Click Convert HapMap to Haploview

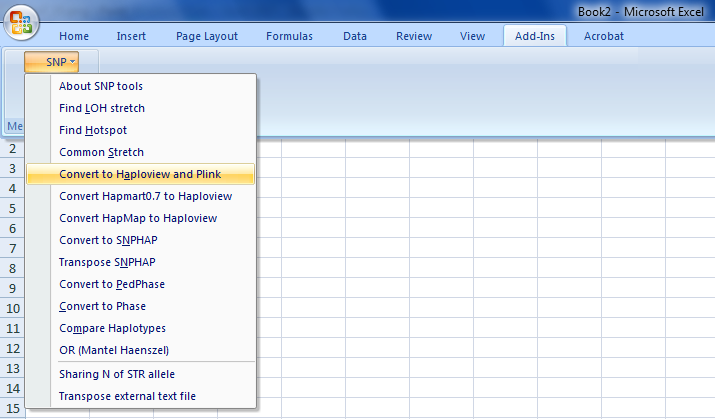click(138, 218)
